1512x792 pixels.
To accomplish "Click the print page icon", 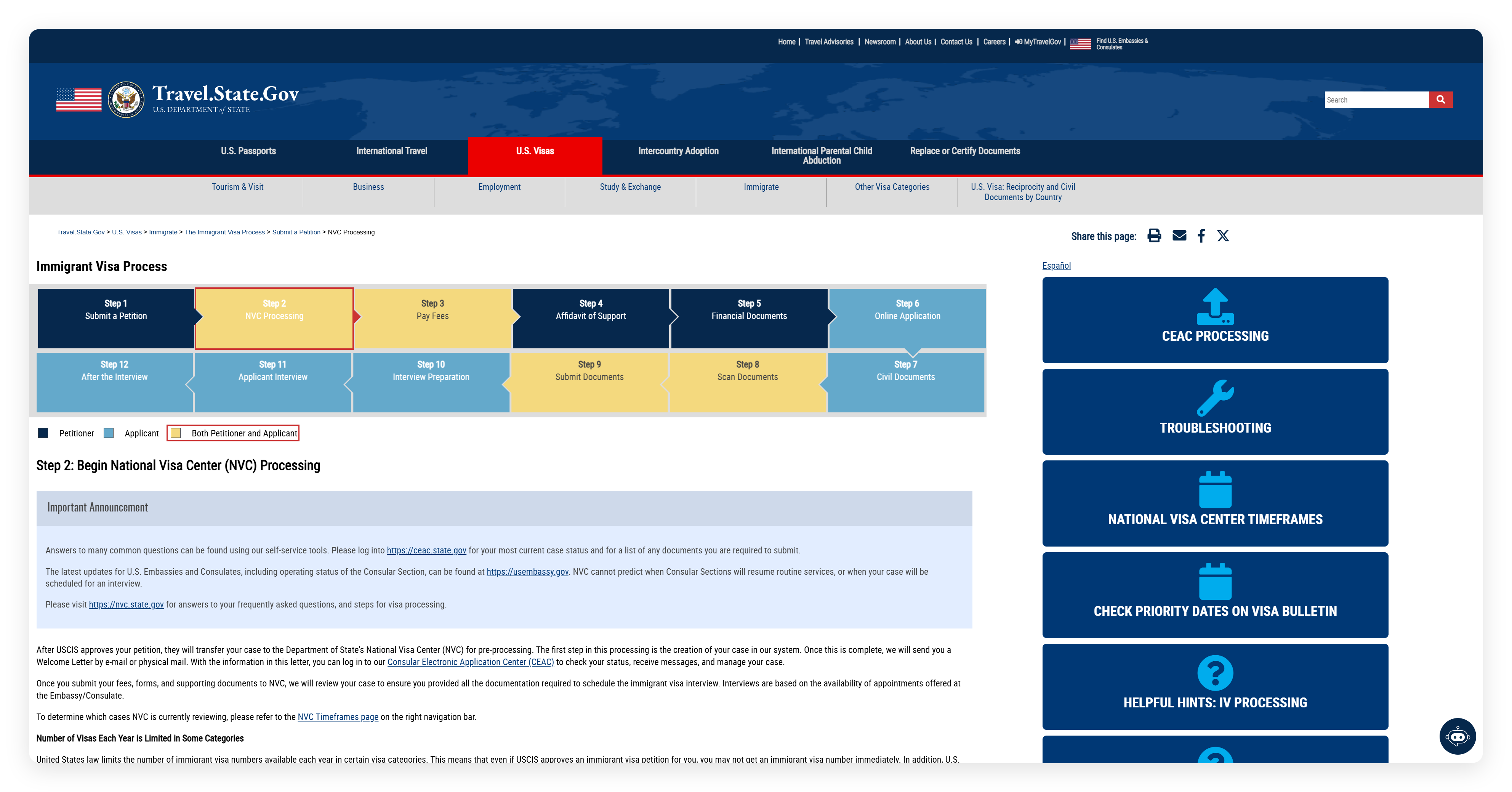I will [1154, 236].
